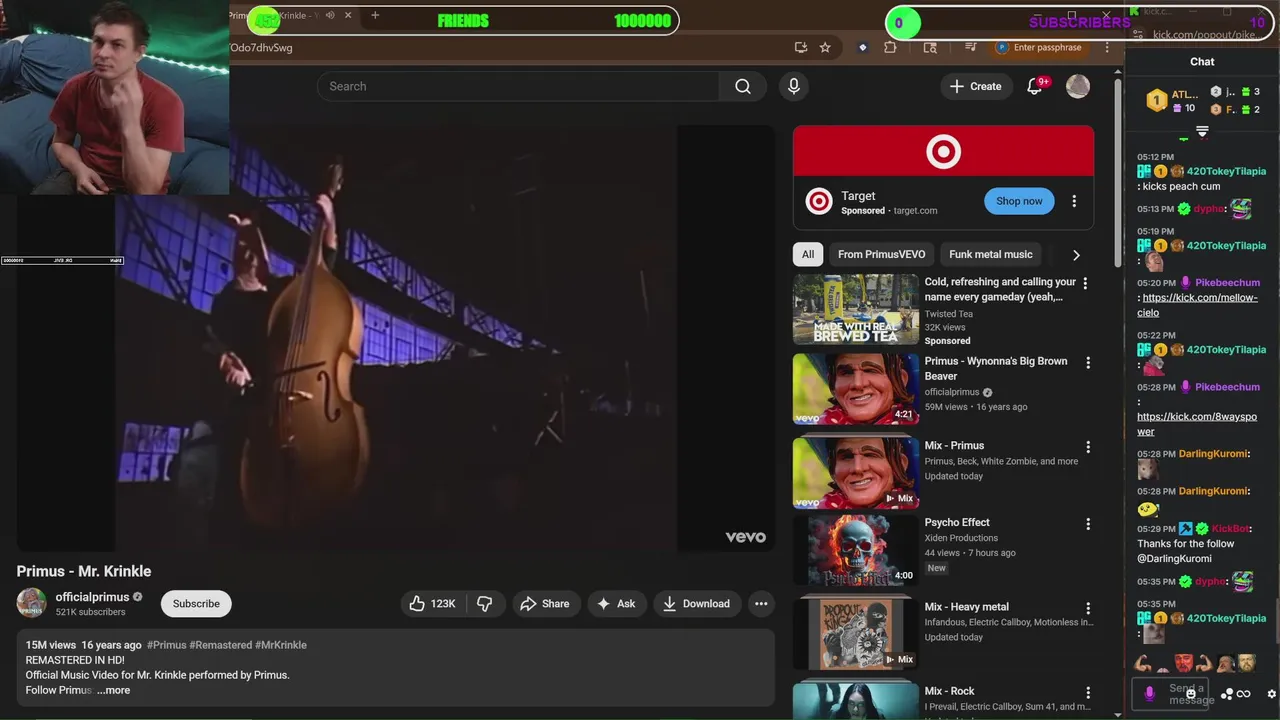
Task: Open the officialprimus channel name
Action: tap(92, 597)
